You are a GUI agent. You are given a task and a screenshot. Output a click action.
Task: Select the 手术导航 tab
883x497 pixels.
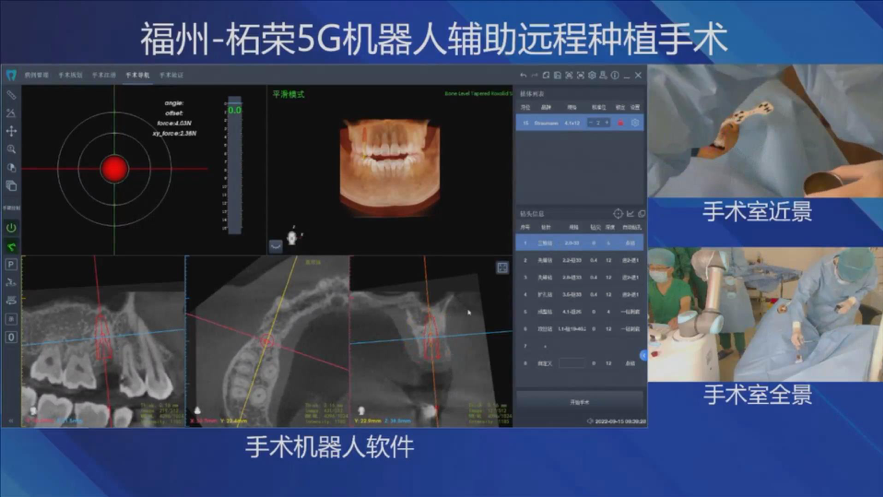pos(137,75)
